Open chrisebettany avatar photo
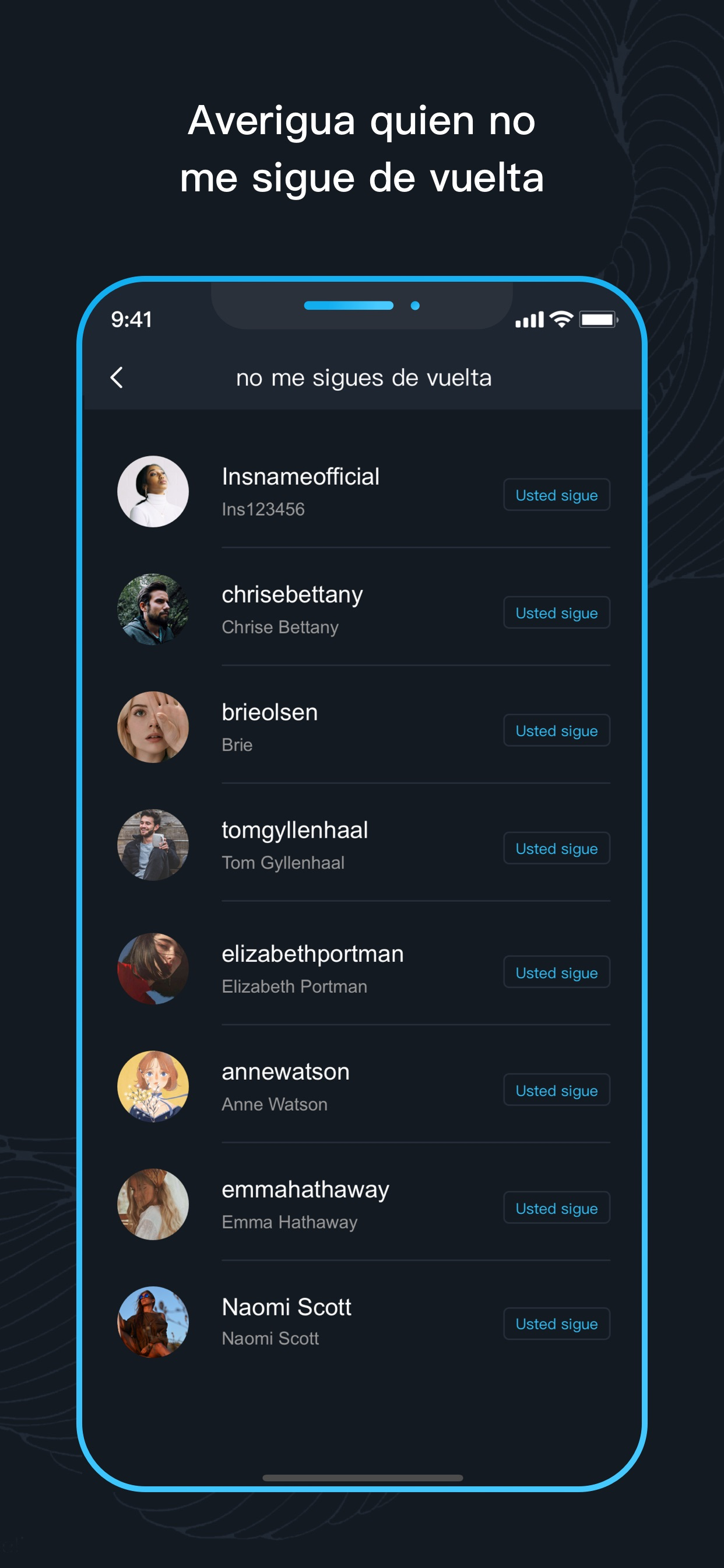 click(x=153, y=610)
